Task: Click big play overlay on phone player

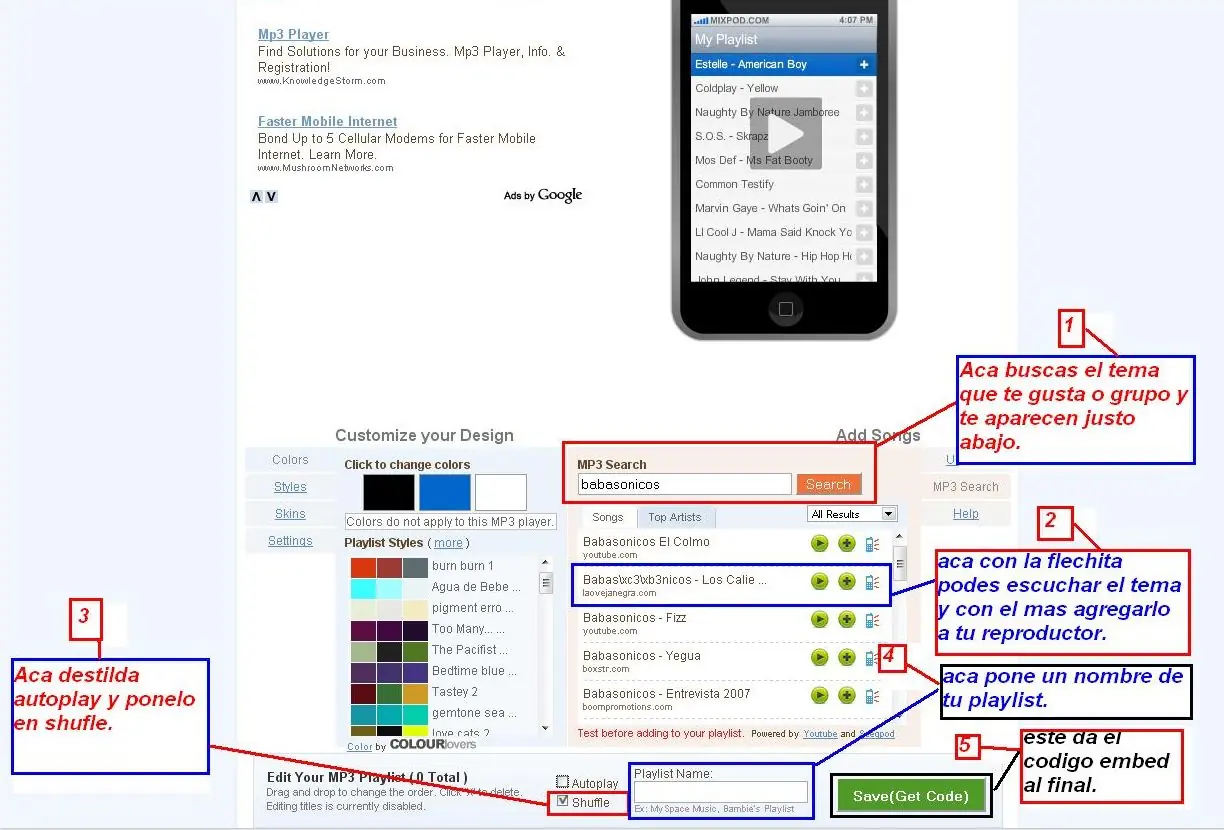Action: coord(786,133)
